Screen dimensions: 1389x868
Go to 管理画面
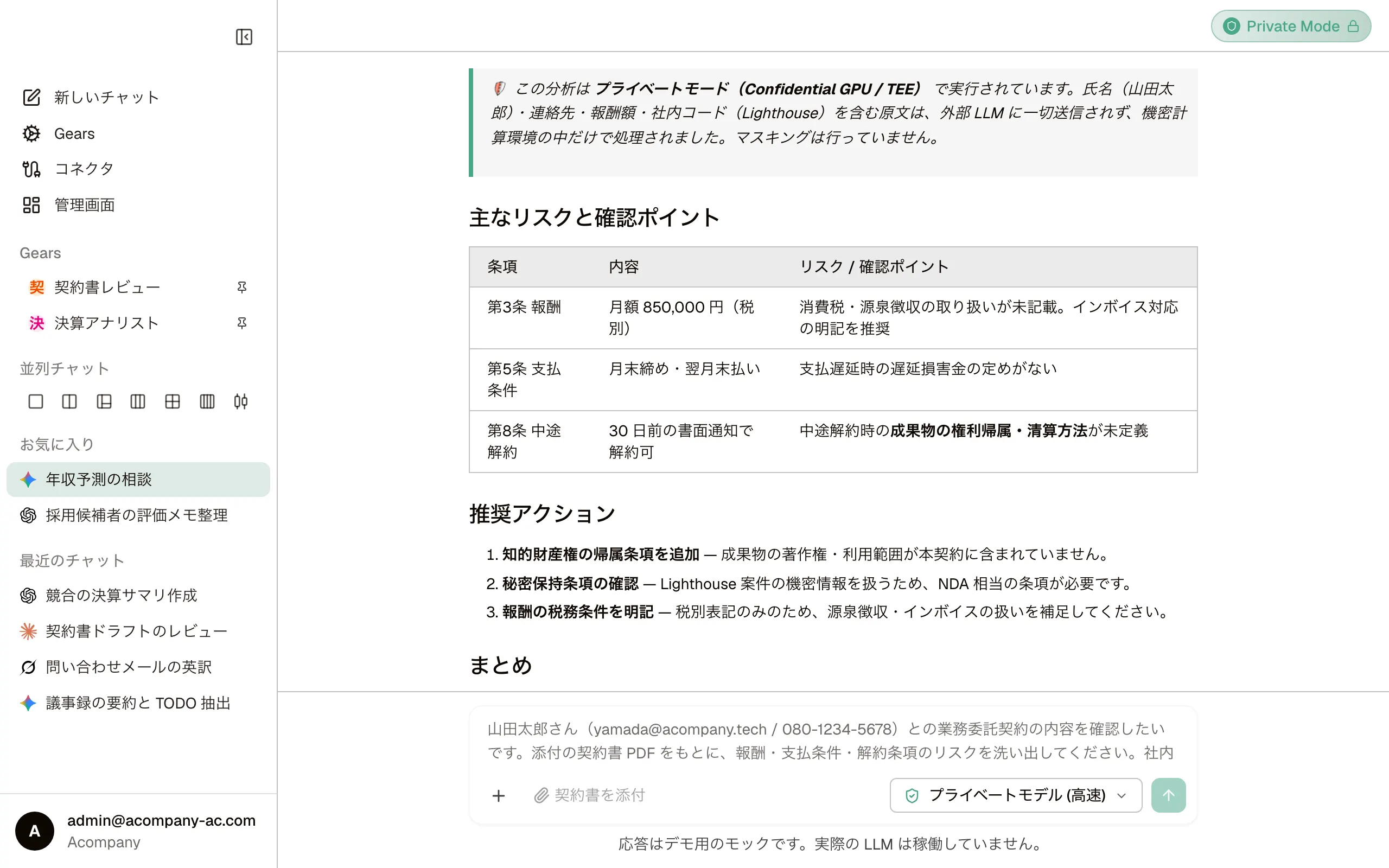[69, 205]
